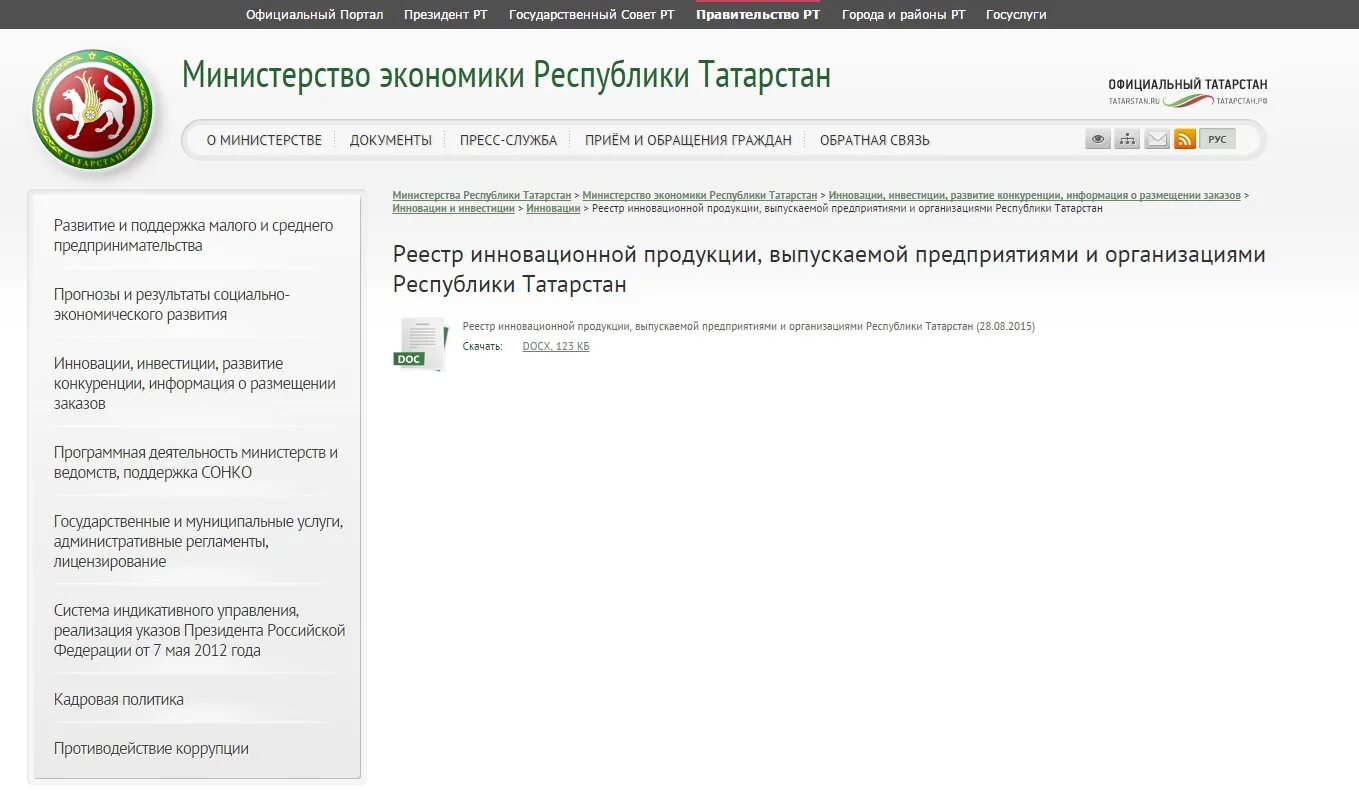1359x801 pixels.
Task: Click the Реестр инновационной продукции page heading
Action: click(x=829, y=269)
